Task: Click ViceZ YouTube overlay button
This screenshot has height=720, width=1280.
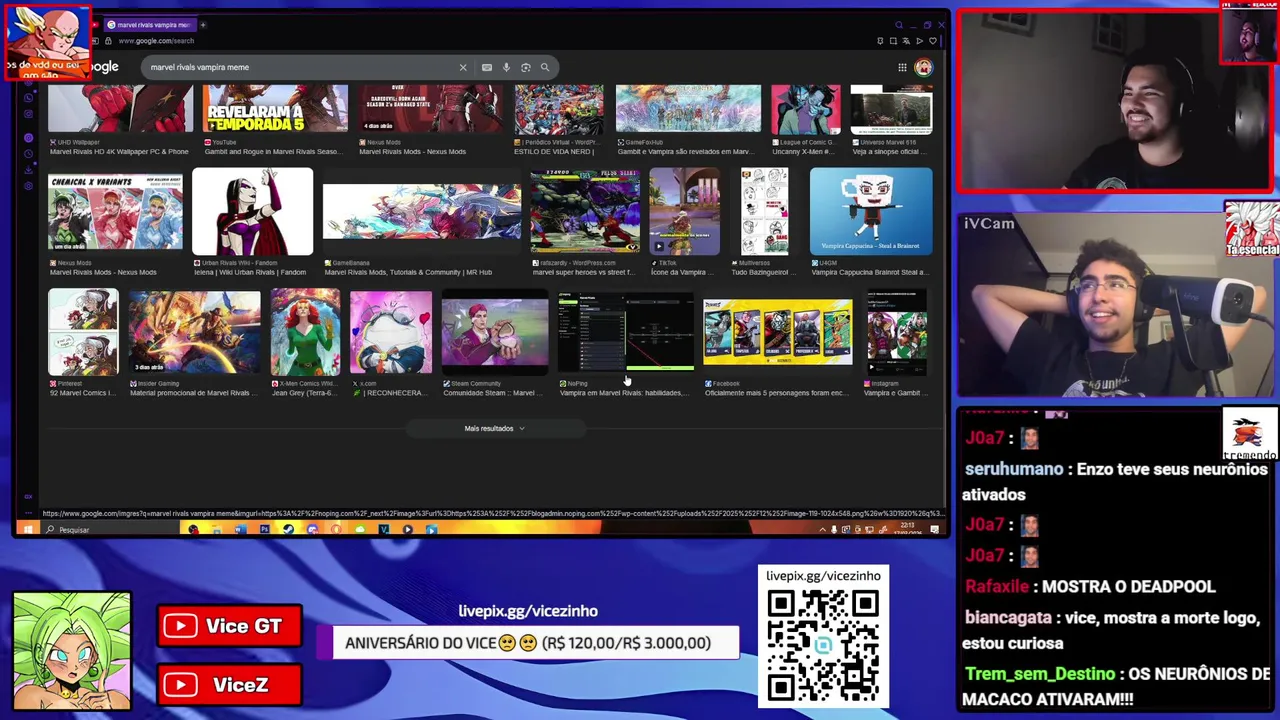Action: tap(230, 685)
